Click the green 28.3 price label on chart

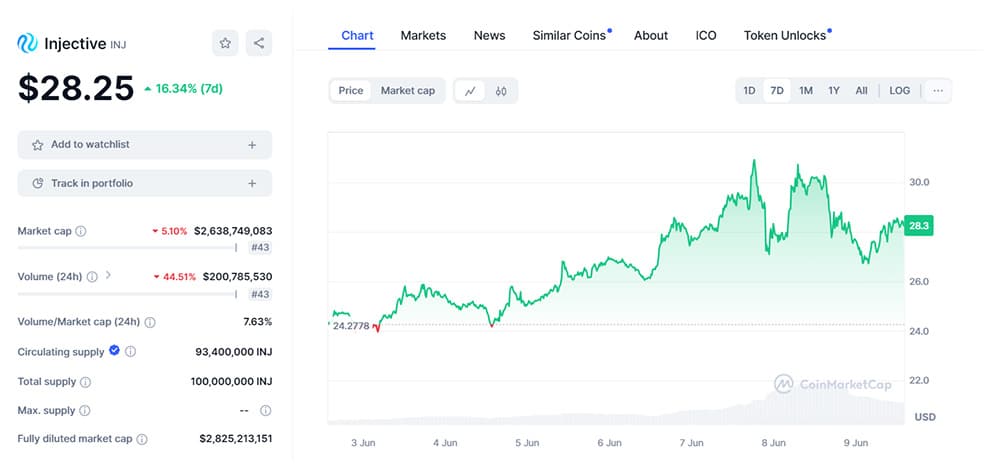click(918, 226)
